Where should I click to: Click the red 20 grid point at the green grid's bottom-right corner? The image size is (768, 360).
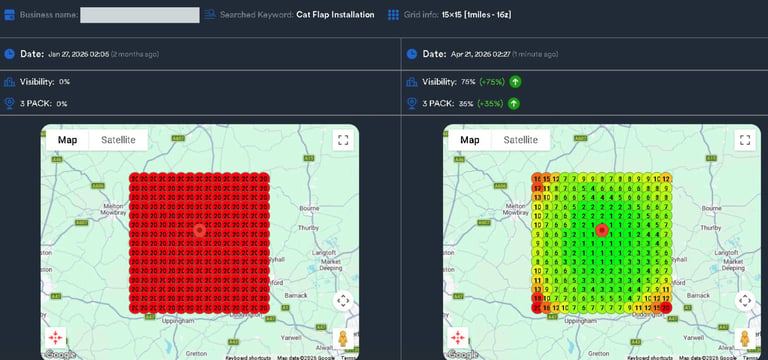click(x=666, y=308)
